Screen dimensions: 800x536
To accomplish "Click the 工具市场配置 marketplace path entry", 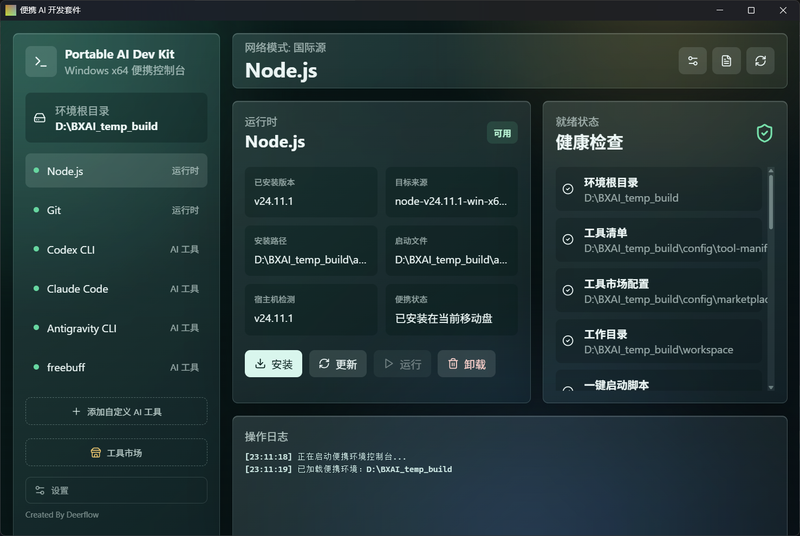I will click(x=659, y=290).
